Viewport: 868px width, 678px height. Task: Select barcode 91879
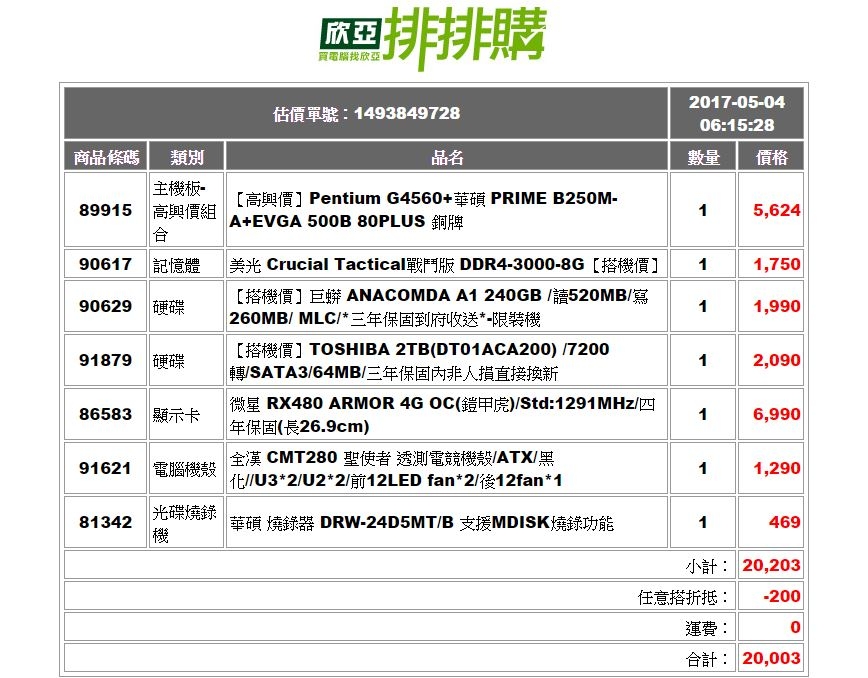pos(105,360)
